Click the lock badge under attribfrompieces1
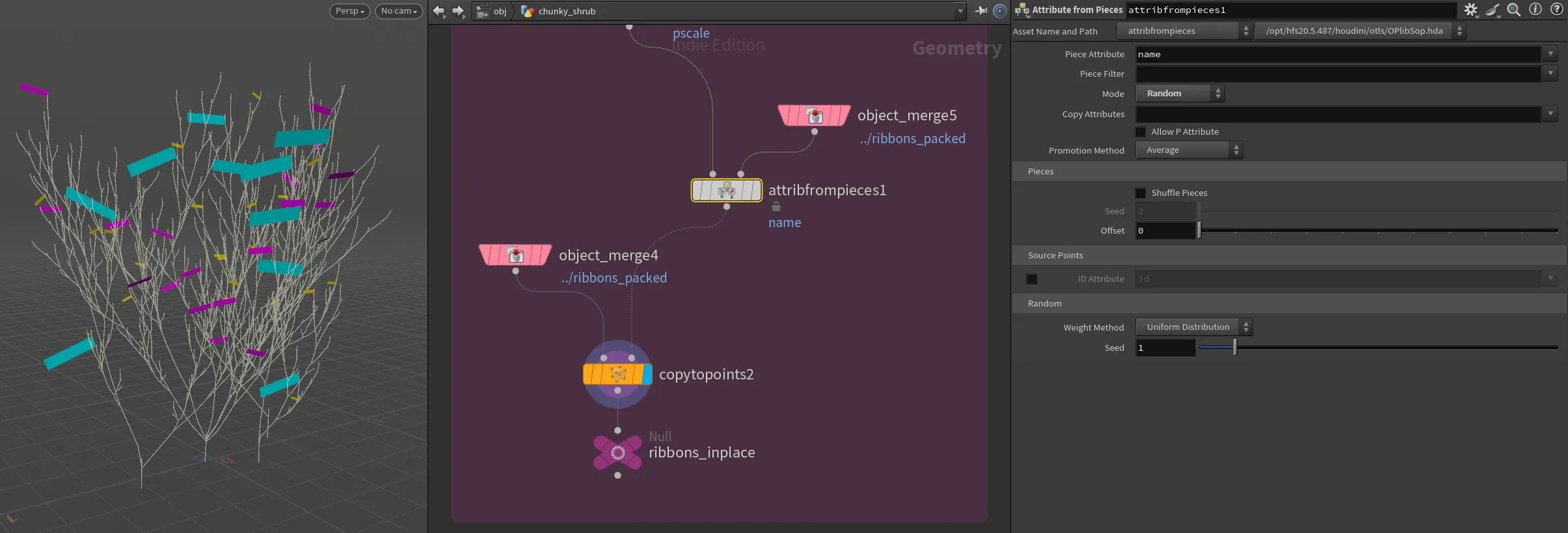1568x533 pixels. pyautogui.click(x=776, y=206)
